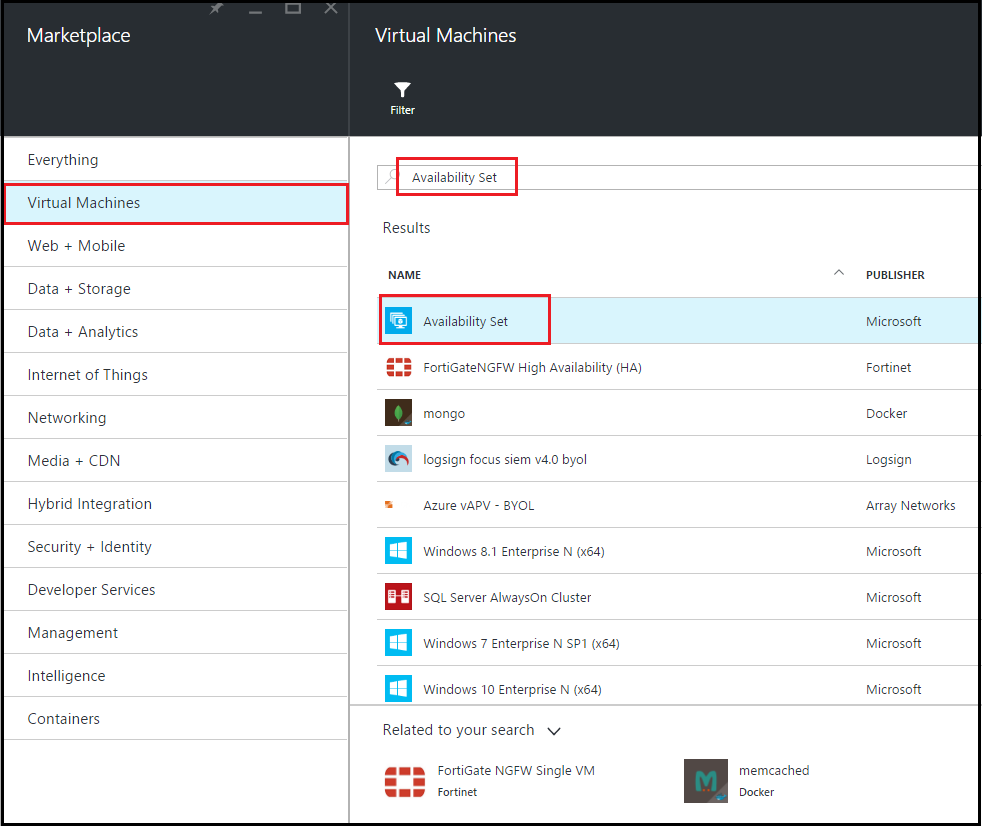Click the memcached Docker icon
982x826 pixels.
point(706,781)
